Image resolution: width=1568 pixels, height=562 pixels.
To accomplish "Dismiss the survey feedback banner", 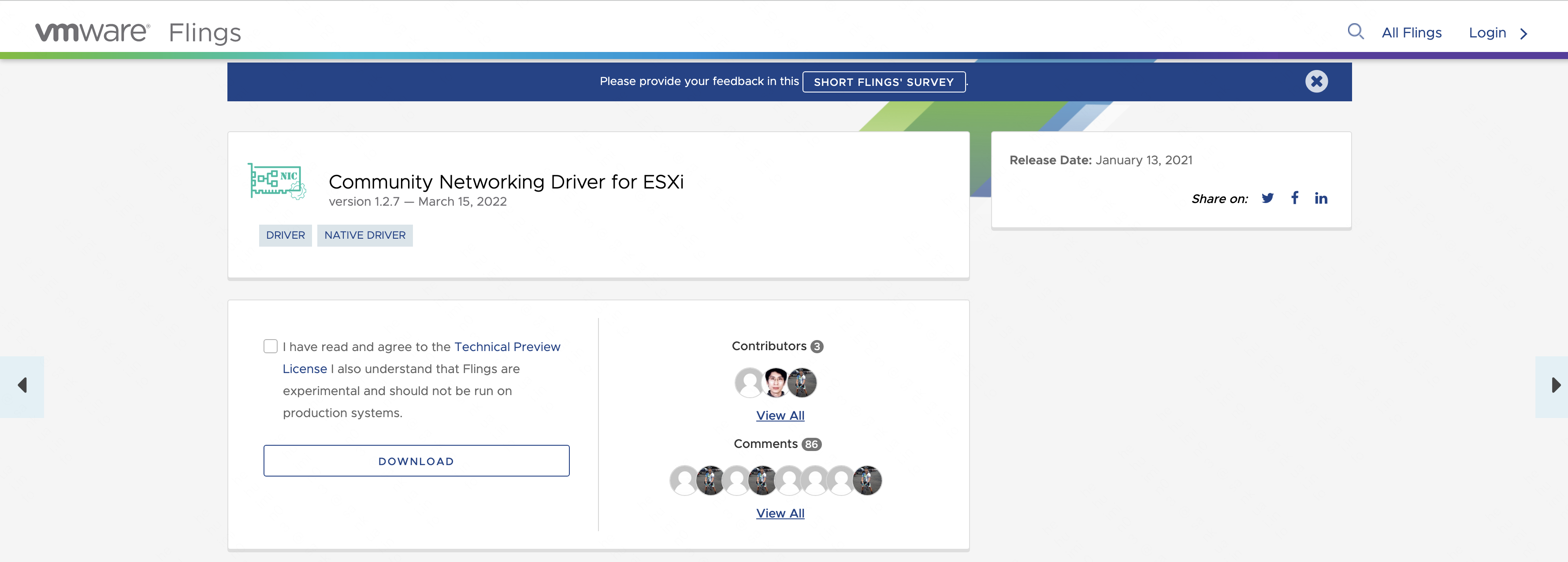I will tap(1316, 81).
